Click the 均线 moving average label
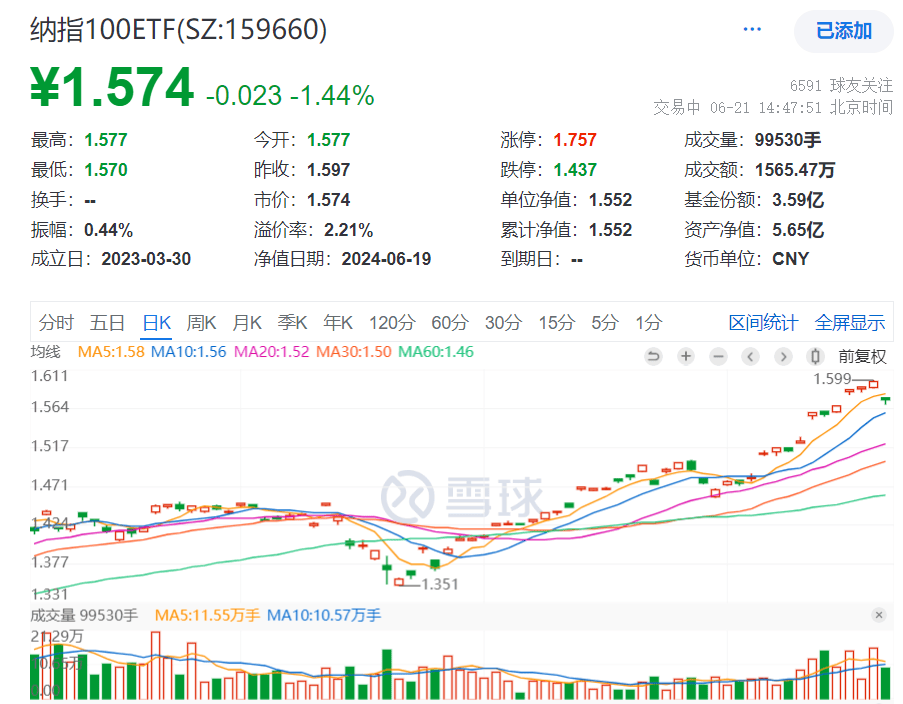 point(45,351)
